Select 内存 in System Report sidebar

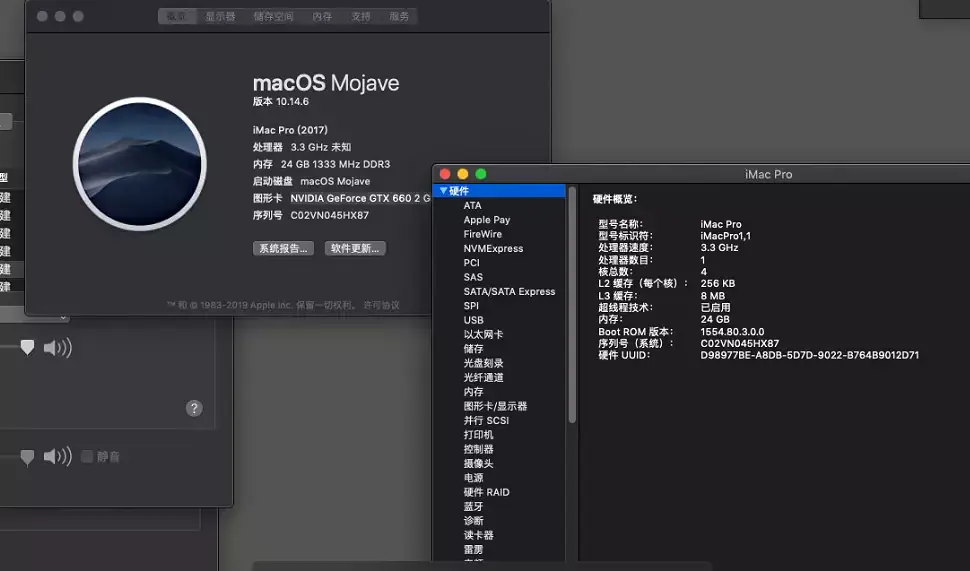(473, 392)
